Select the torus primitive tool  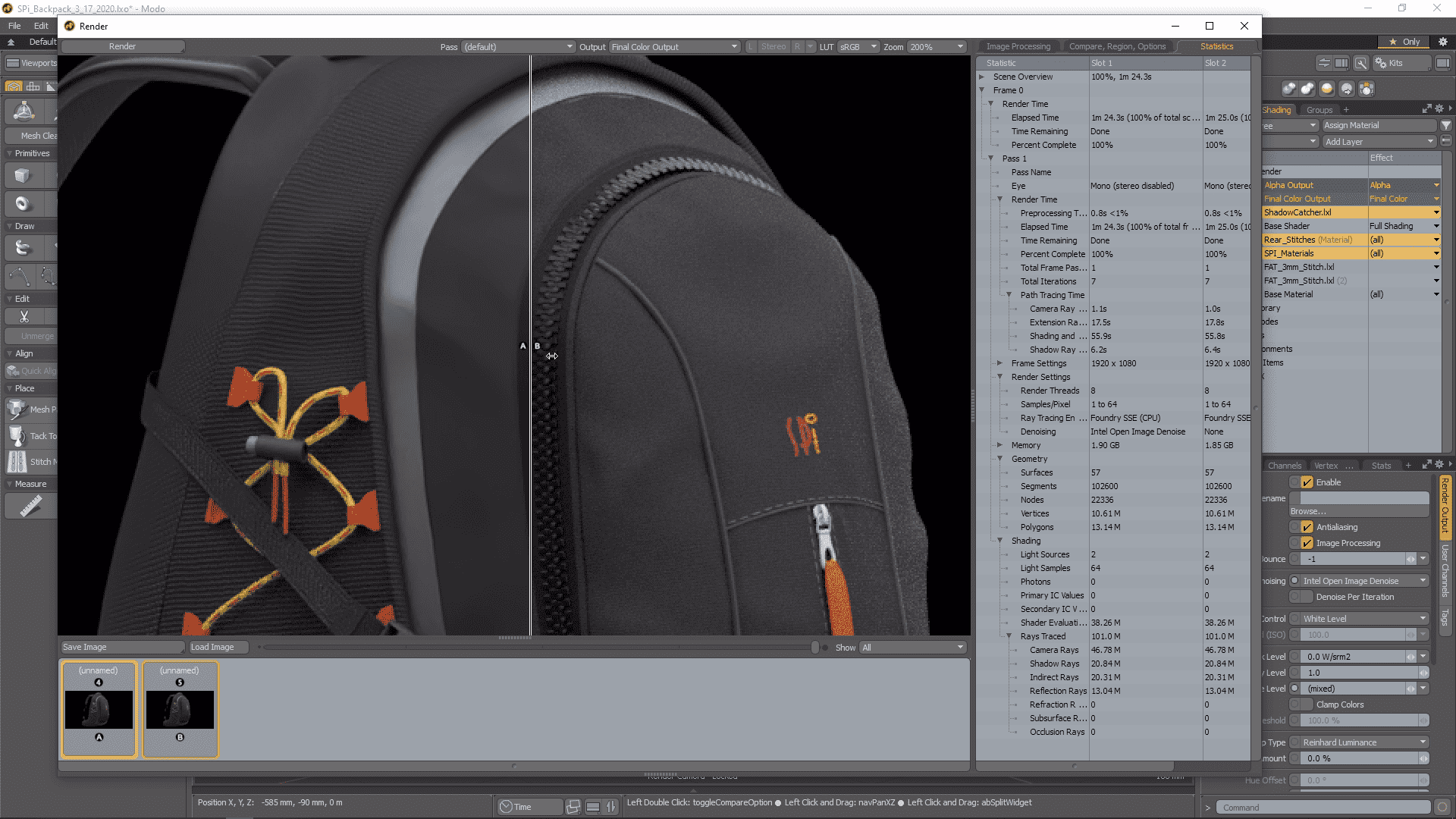(22, 203)
